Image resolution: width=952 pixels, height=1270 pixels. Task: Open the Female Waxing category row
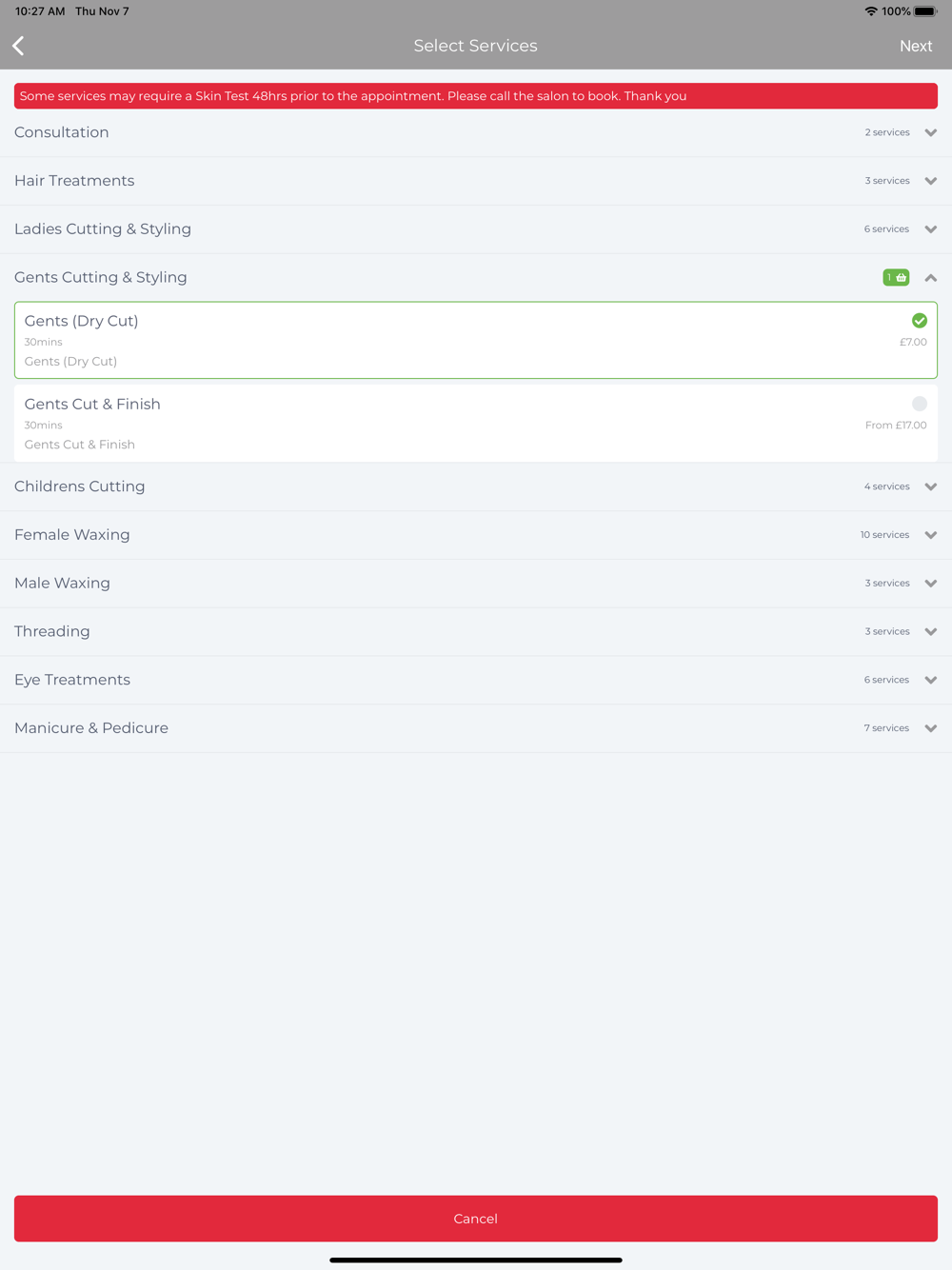pyautogui.click(x=476, y=535)
